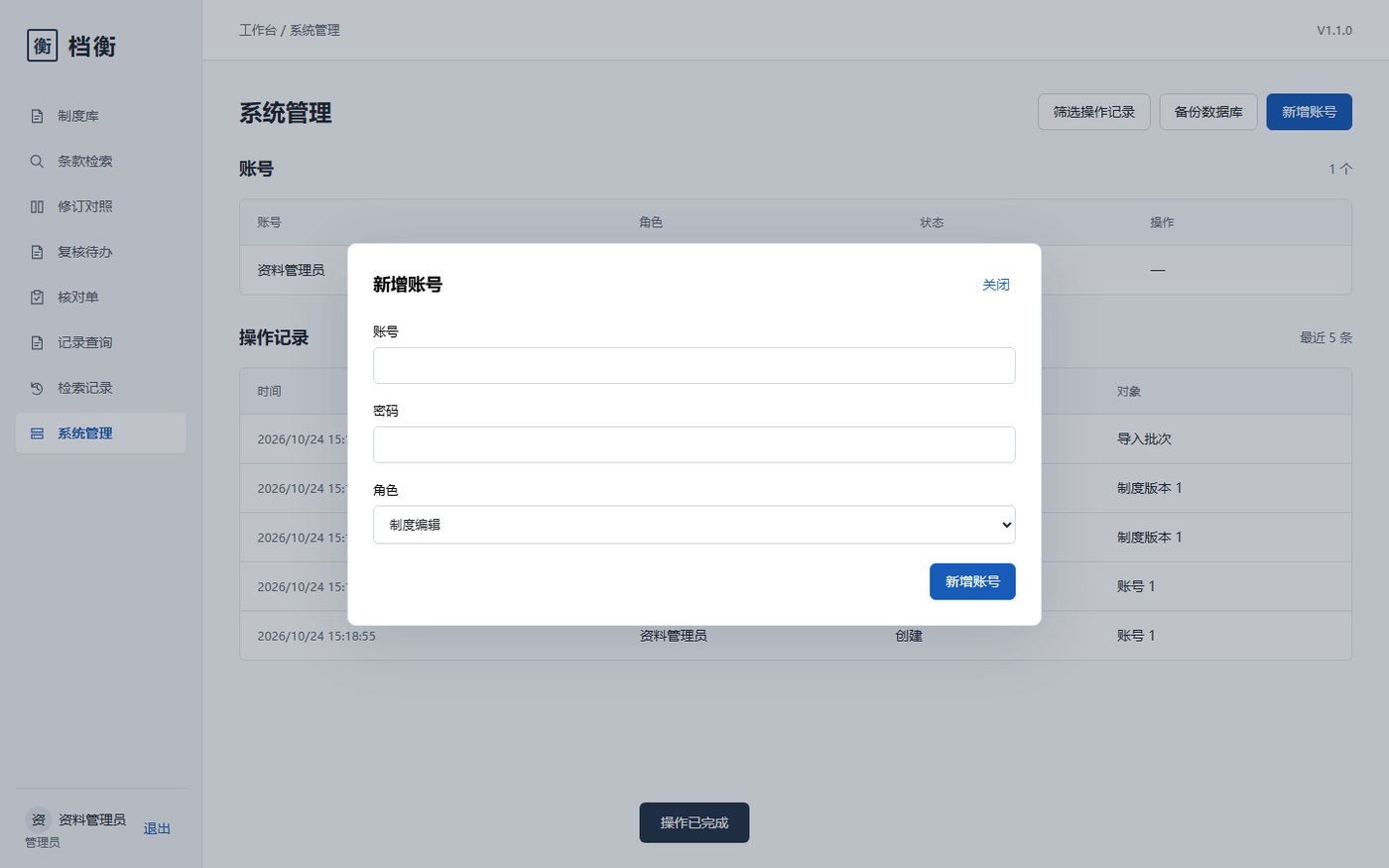
Task: Click 状态 column header in accounts table
Action: [x=932, y=222]
